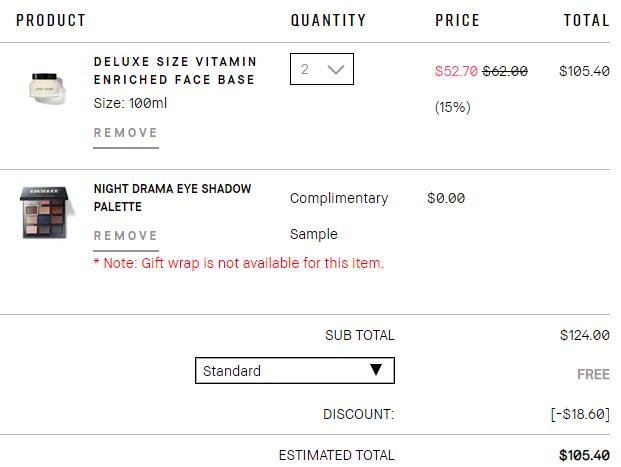
Task: Click the Vitamin Enriched Face Base product image
Action: 46,87
